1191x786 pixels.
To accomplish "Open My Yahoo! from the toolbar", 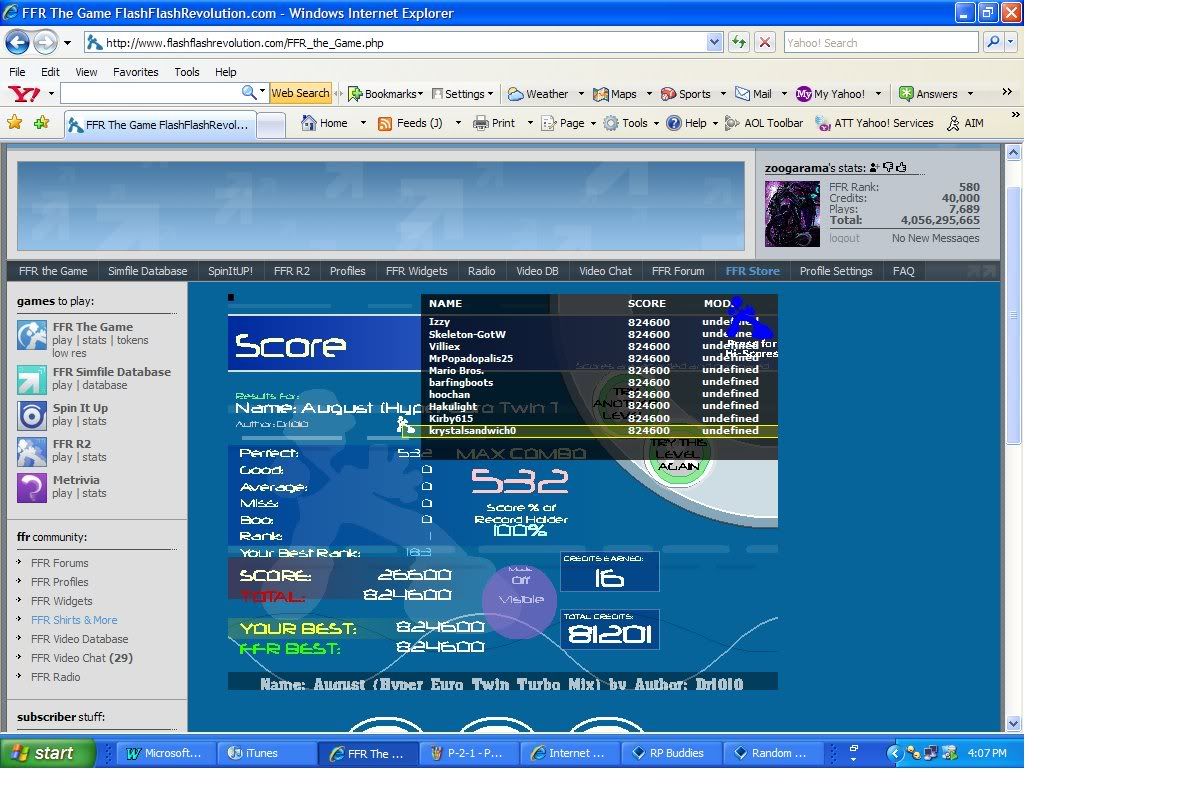I will (x=830, y=93).
